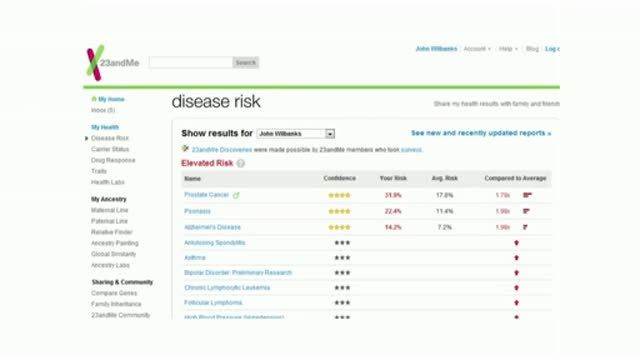Image resolution: width=640 pixels, height=360 pixels.
Task: Click the comparison bar icon in the Psoriasis row
Action: pyautogui.click(x=526, y=211)
